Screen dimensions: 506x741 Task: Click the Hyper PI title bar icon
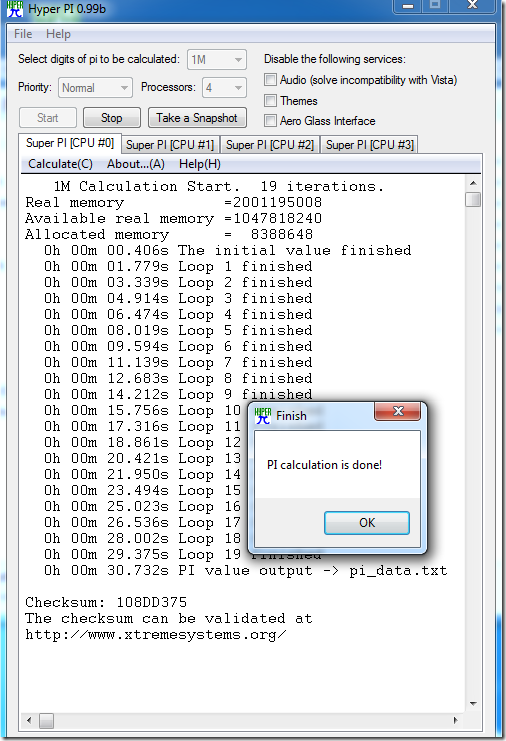point(15,9)
